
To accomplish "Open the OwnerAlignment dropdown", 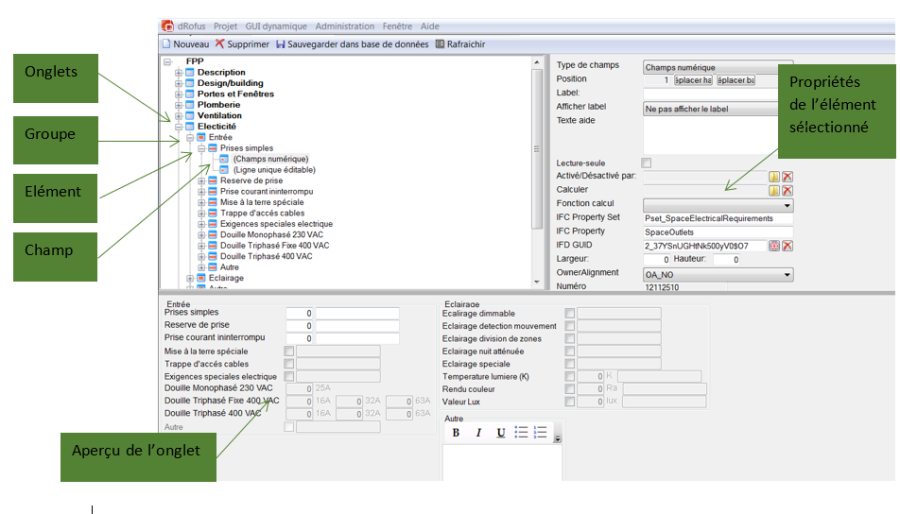I will (x=787, y=273).
